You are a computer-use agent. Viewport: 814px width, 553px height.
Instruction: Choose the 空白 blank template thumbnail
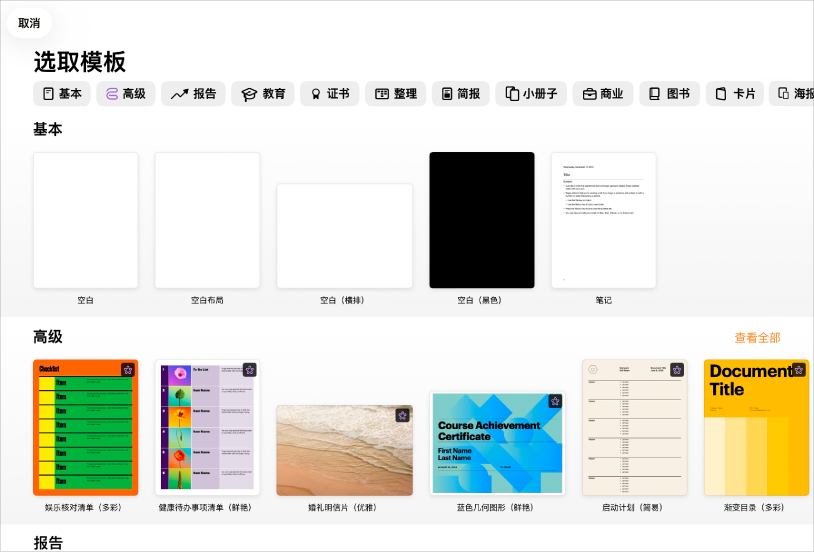click(x=86, y=220)
